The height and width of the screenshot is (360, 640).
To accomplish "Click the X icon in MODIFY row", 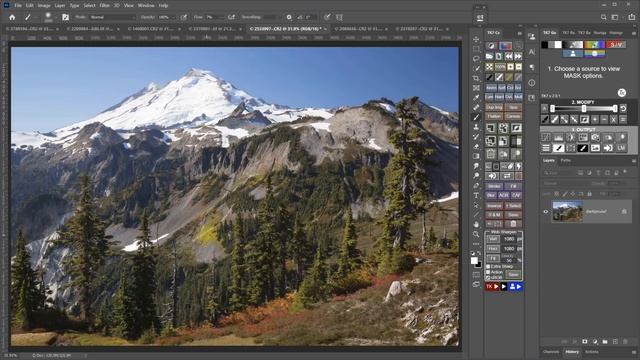I will 613,120.
